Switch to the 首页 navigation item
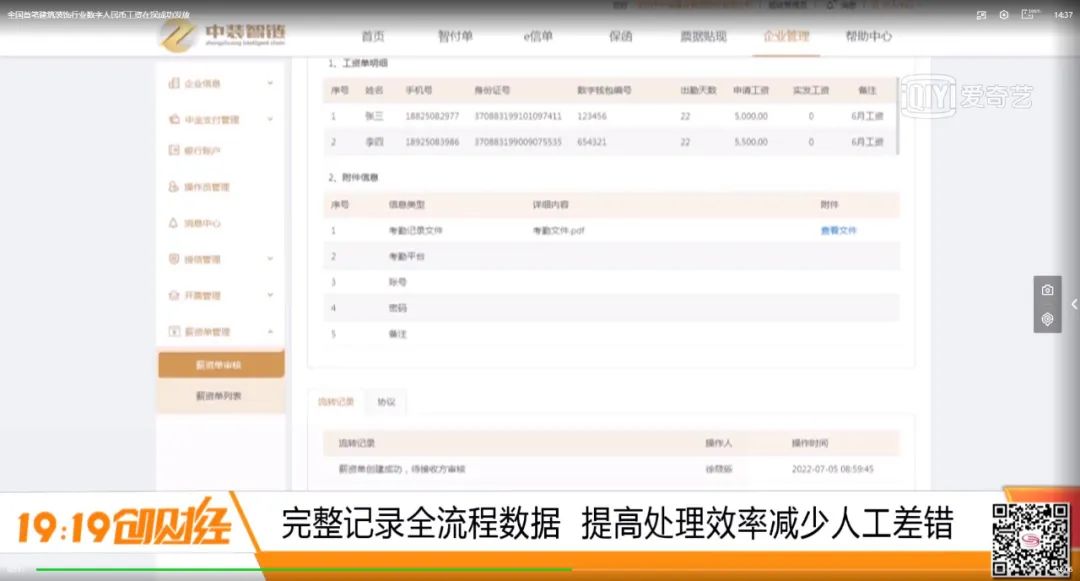The width and height of the screenshot is (1080, 581). (x=371, y=36)
